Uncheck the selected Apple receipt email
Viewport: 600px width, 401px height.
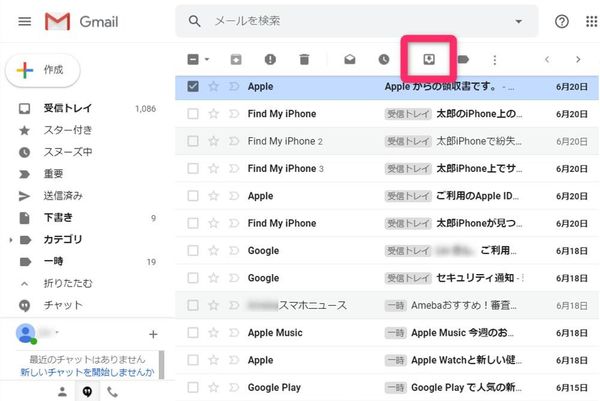(x=193, y=86)
